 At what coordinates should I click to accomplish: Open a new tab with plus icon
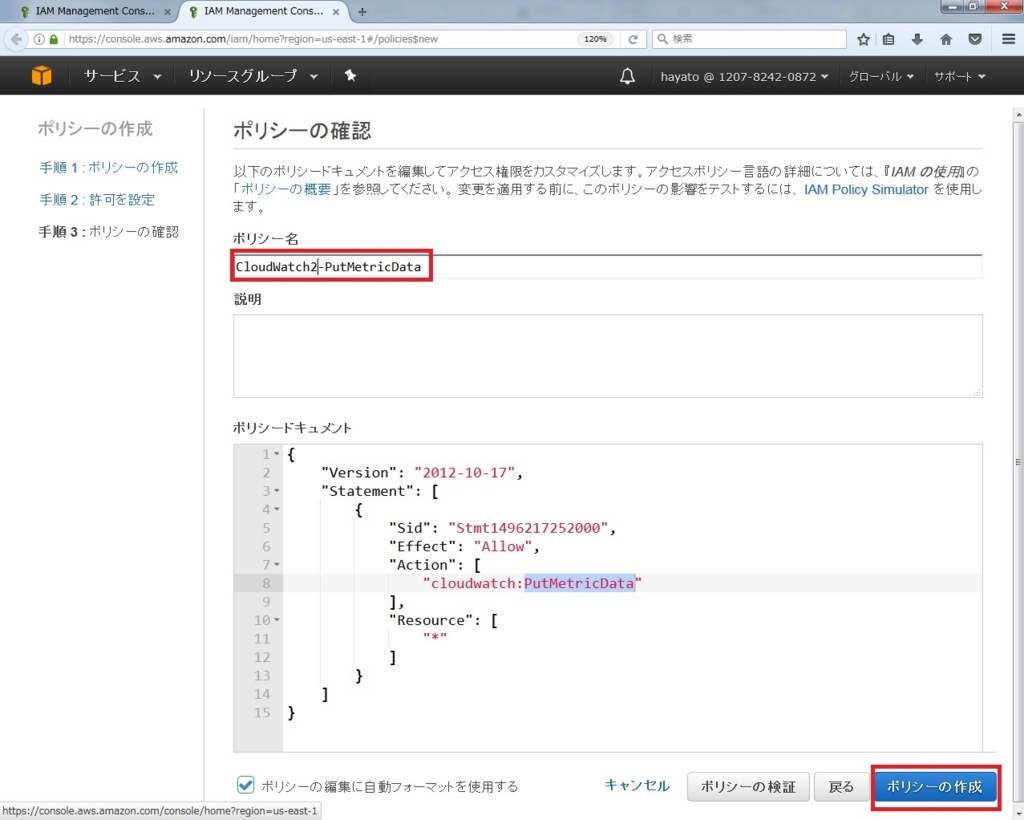click(362, 12)
